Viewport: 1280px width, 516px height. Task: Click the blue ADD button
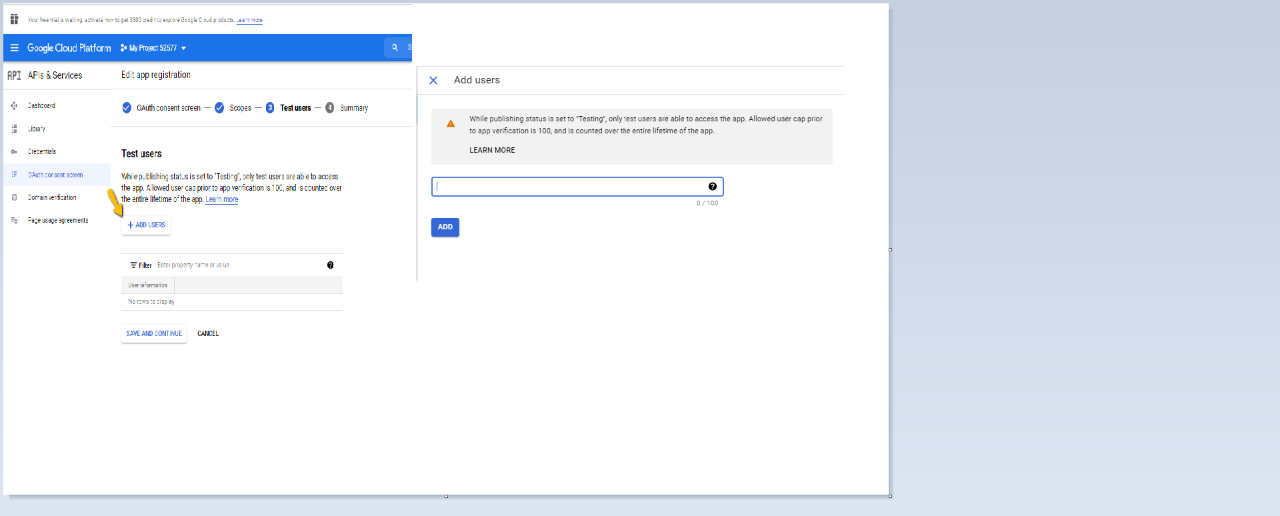pyautogui.click(x=445, y=227)
